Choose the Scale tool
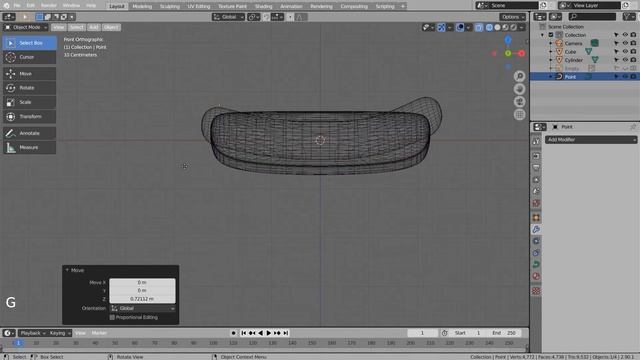The width and height of the screenshot is (640, 360). tap(29, 102)
